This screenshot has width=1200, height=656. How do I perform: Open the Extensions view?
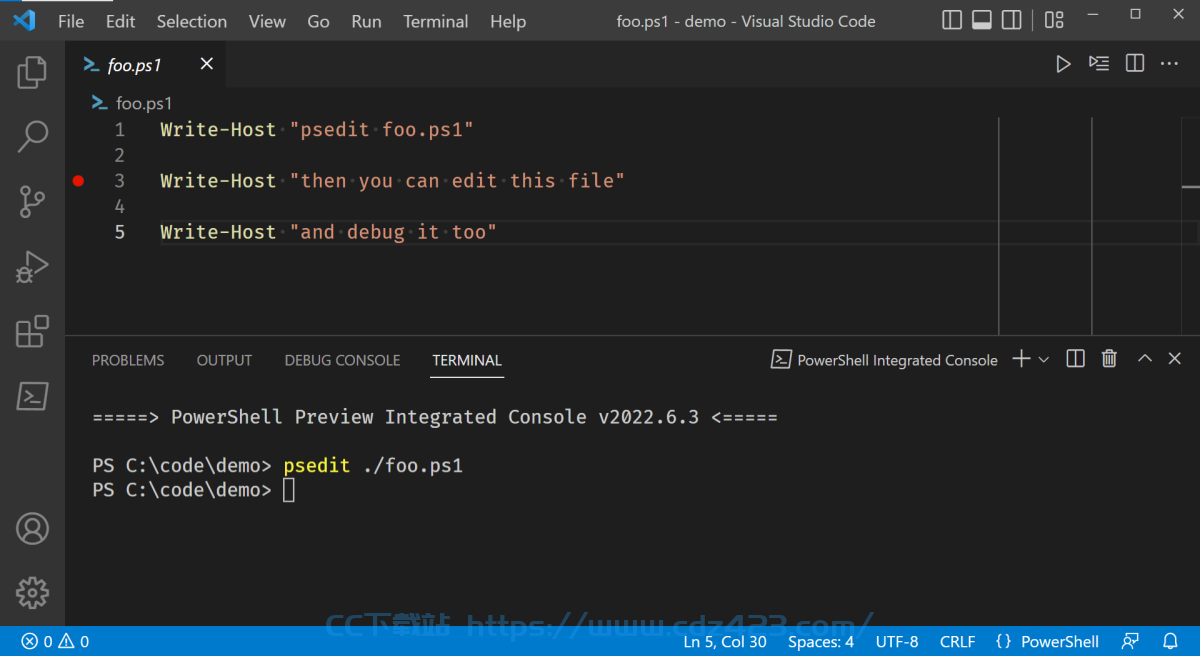[32, 331]
